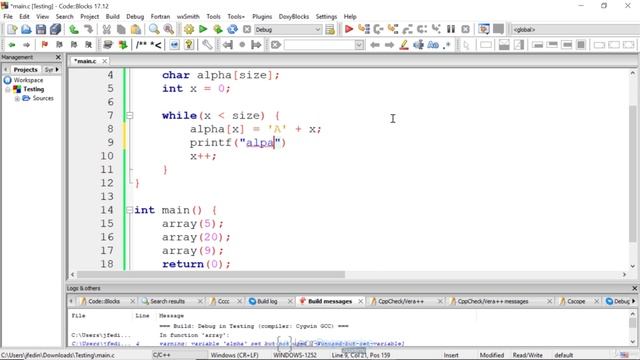
Task: Click the highlight pencil icon
Action: tap(404, 44)
